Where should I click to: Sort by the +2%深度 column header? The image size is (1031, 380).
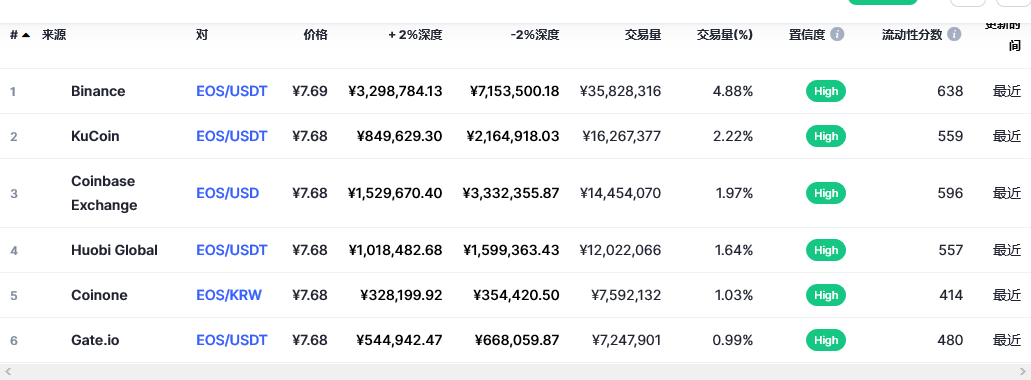(x=415, y=35)
